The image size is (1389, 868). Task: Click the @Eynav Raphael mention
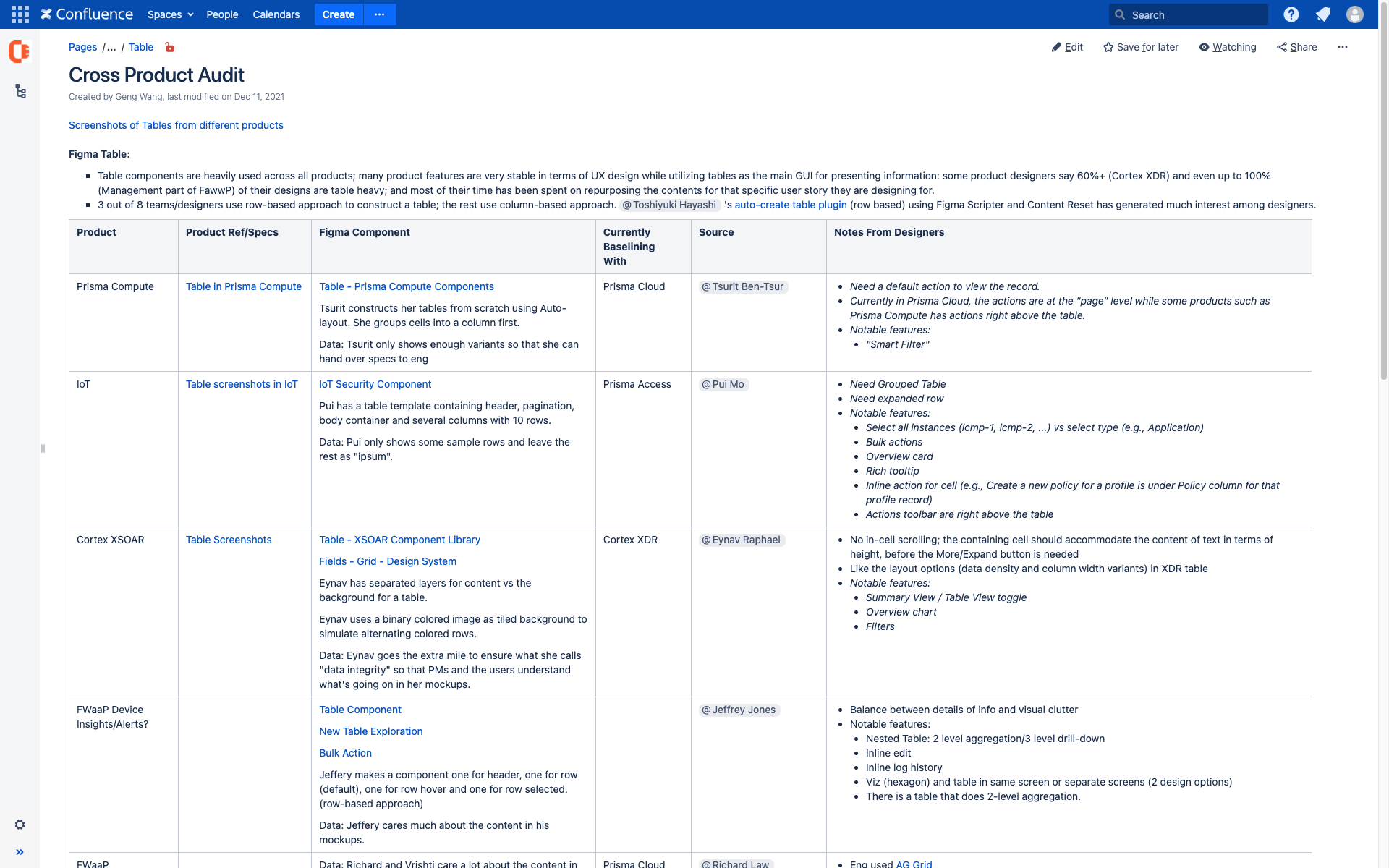tap(742, 540)
